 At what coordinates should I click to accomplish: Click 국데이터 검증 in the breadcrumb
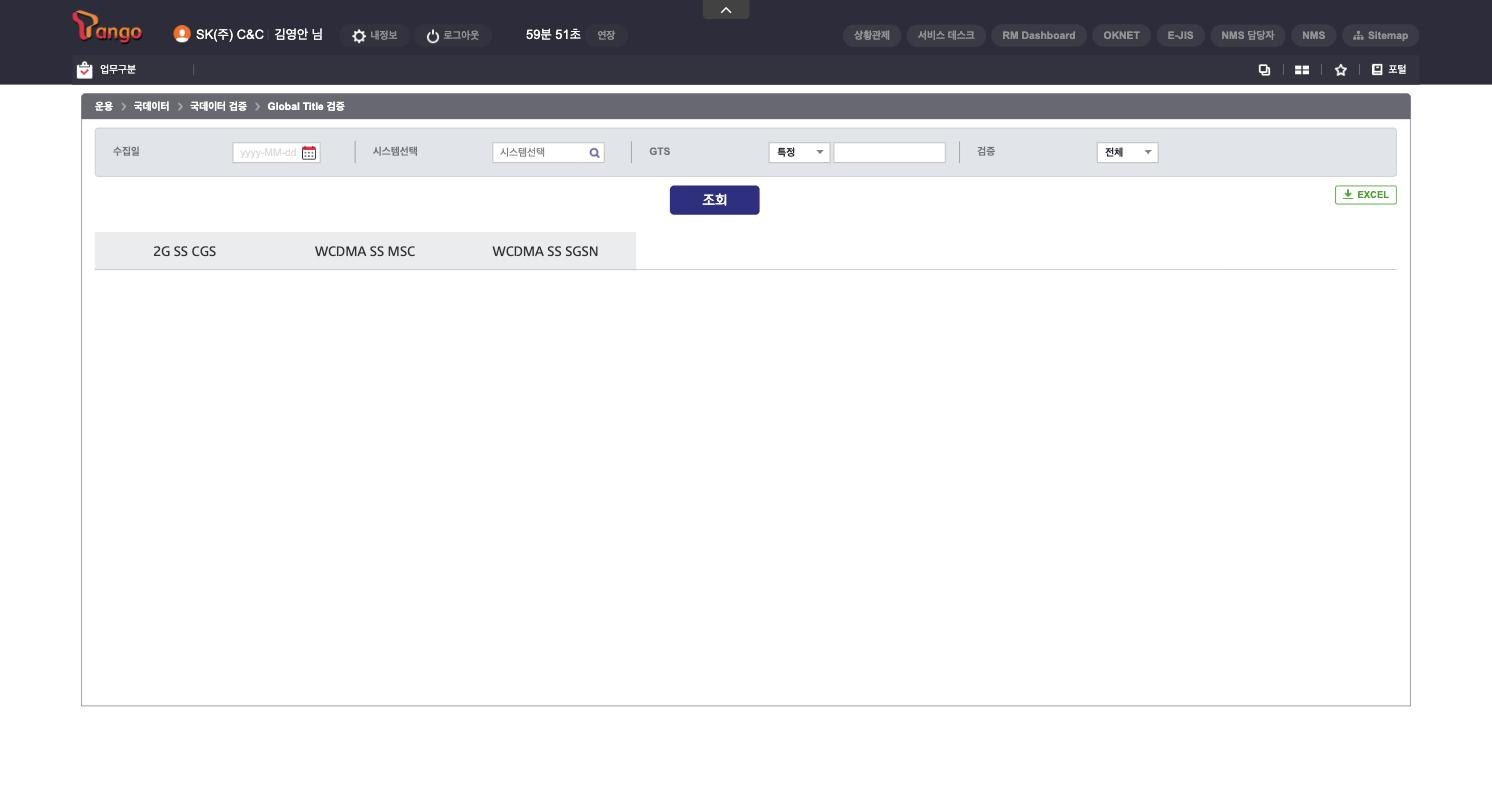pyautogui.click(x=218, y=106)
